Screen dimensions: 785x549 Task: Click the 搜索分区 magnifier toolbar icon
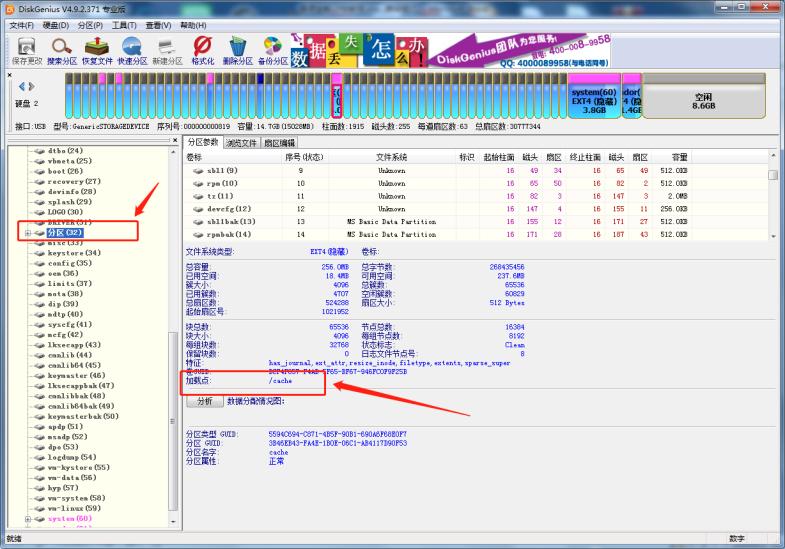pos(62,50)
